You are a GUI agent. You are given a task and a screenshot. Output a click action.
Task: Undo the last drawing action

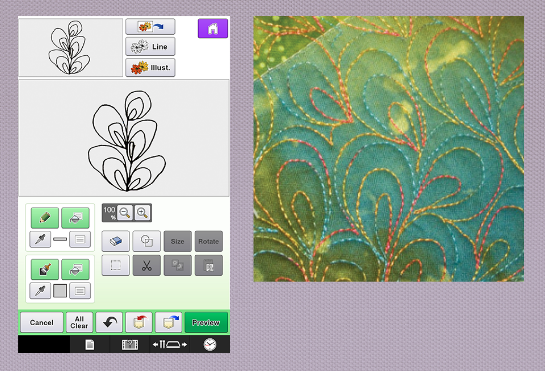tap(109, 322)
